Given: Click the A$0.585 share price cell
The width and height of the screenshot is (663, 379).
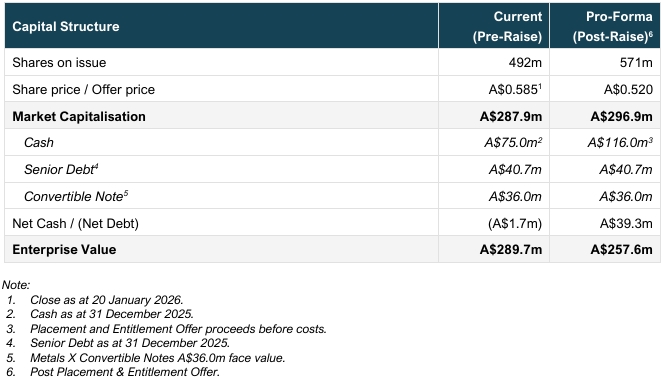Looking at the screenshot, I should pyautogui.click(x=494, y=89).
